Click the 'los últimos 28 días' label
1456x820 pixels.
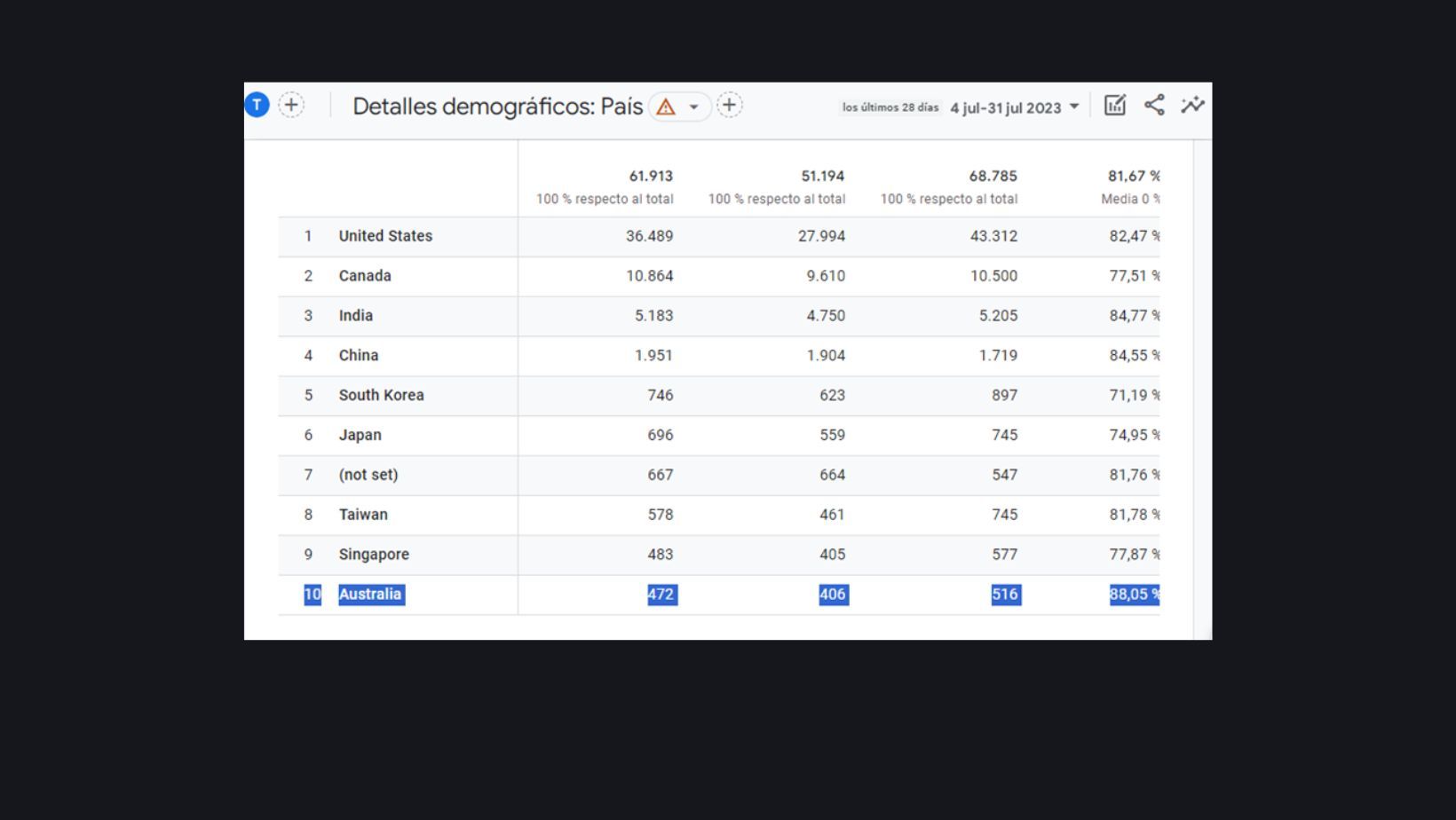coord(890,107)
